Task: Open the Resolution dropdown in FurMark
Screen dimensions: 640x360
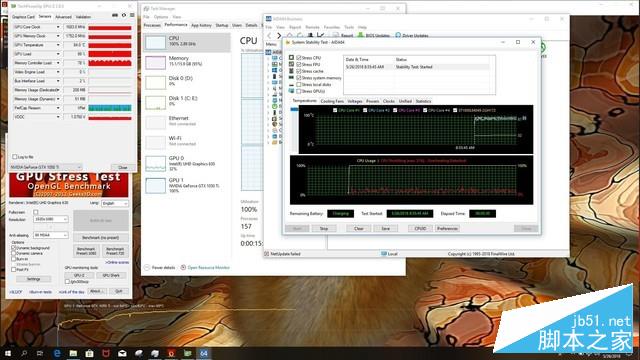Action: pyautogui.click(x=51, y=220)
